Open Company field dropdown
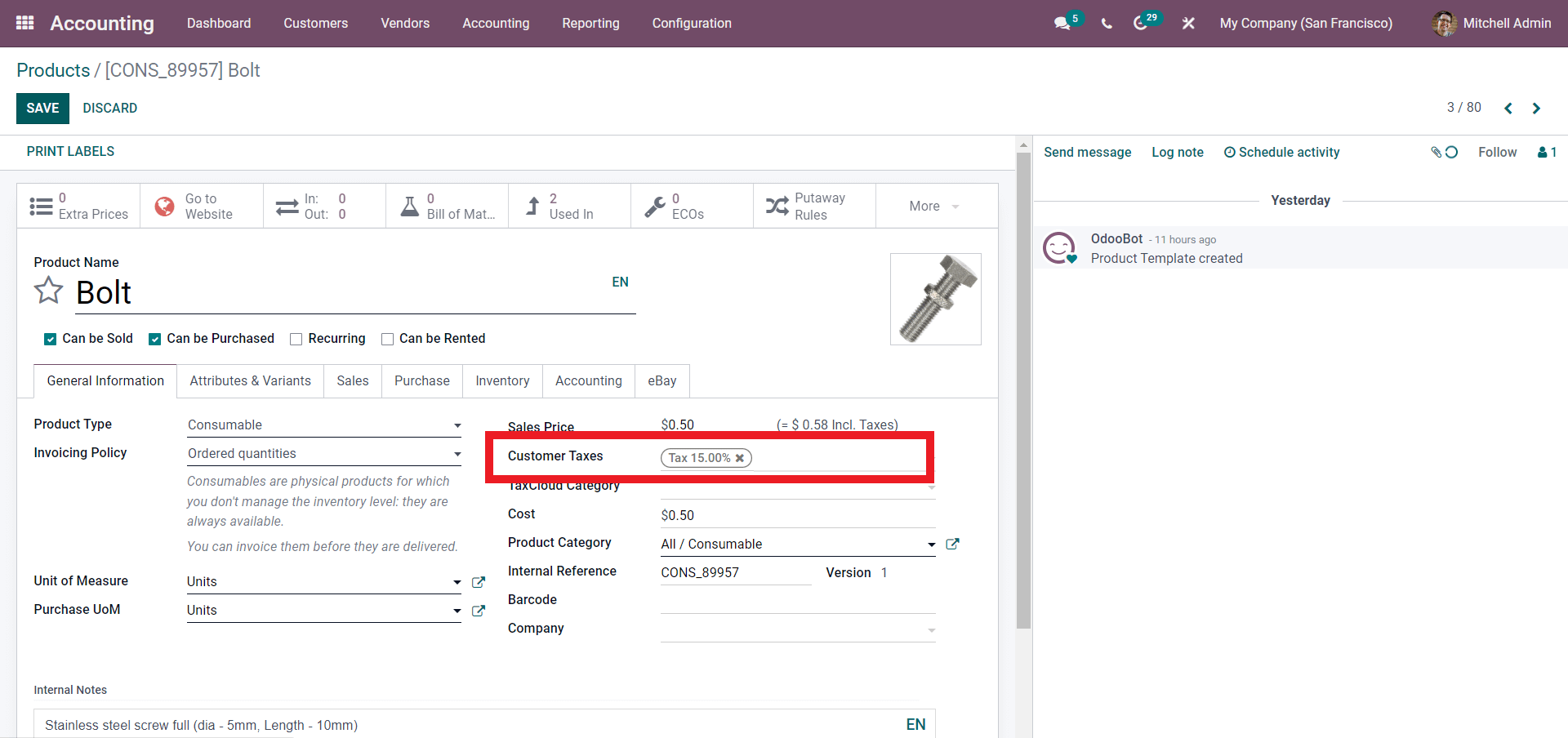 [x=798, y=630]
